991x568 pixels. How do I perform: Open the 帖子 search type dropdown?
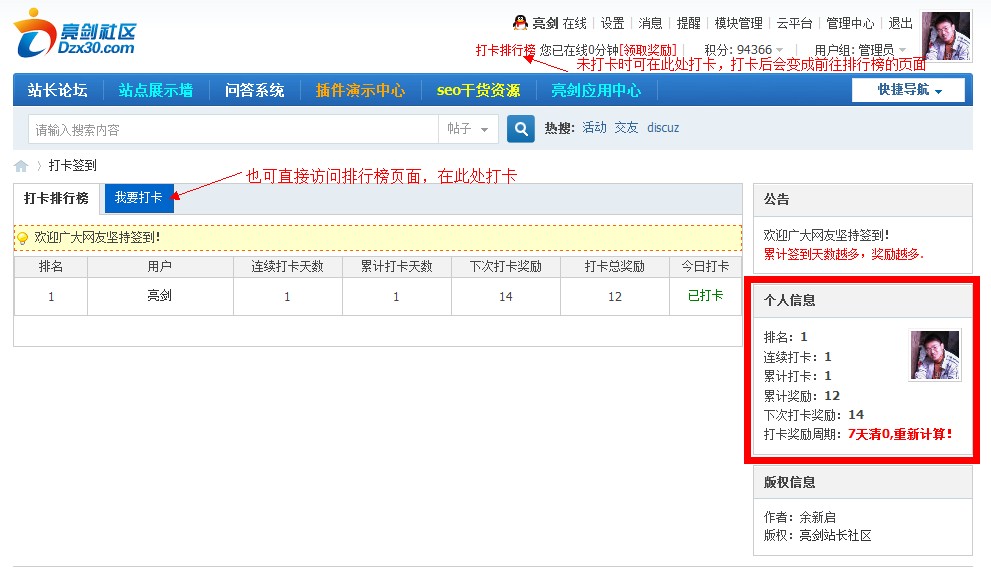468,129
